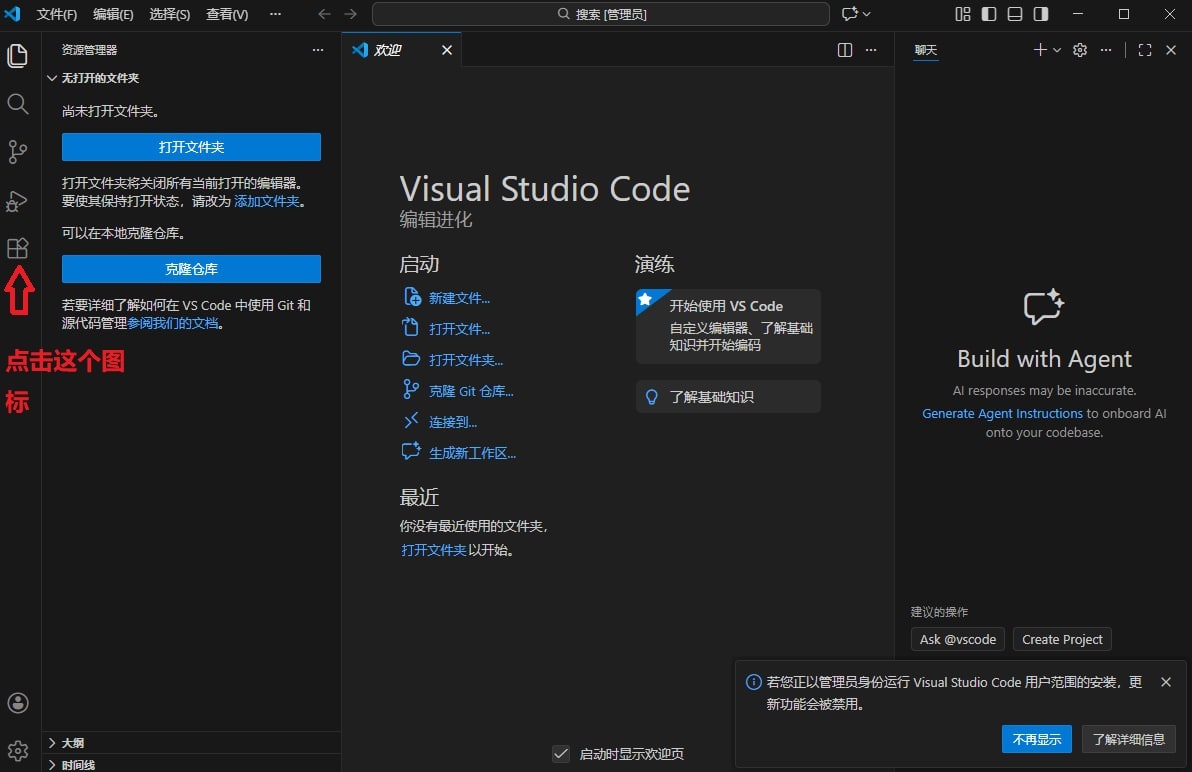Screen dimensions: 1192x772
Task: Open the 文件(F) menu
Action: click(57, 14)
